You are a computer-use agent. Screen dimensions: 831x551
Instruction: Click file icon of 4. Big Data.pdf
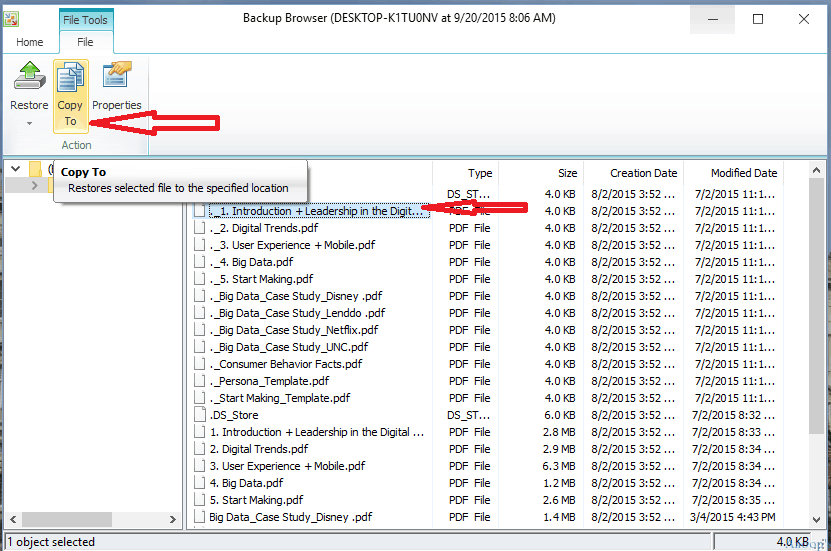(x=199, y=483)
